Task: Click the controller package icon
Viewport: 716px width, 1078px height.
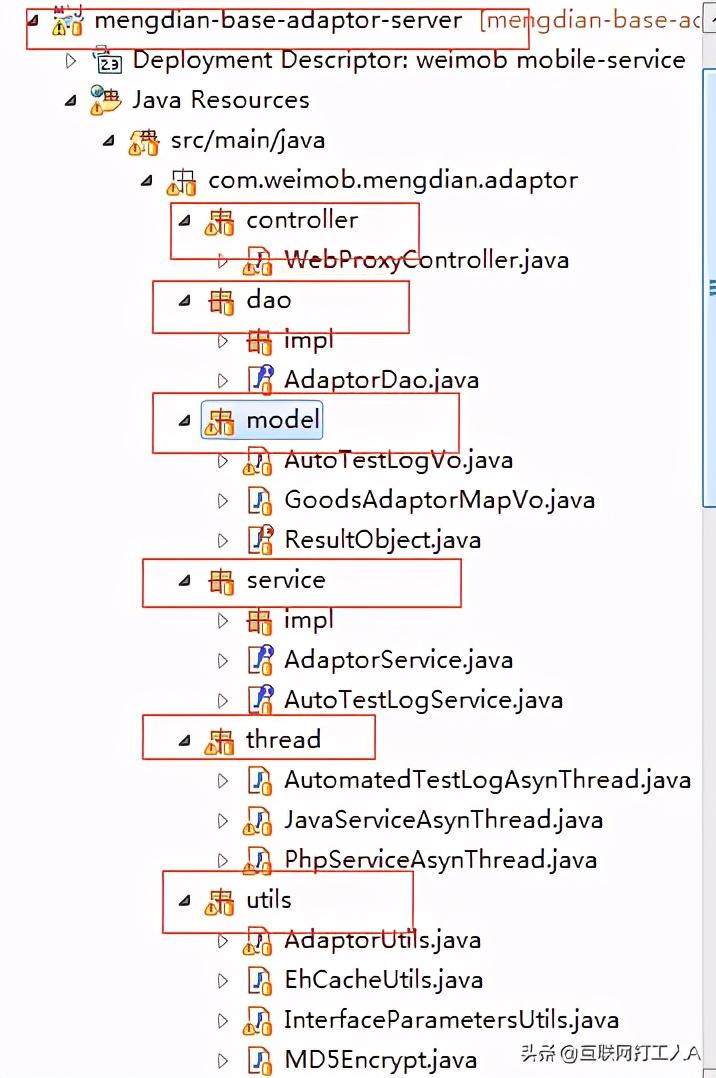Action: click(220, 221)
